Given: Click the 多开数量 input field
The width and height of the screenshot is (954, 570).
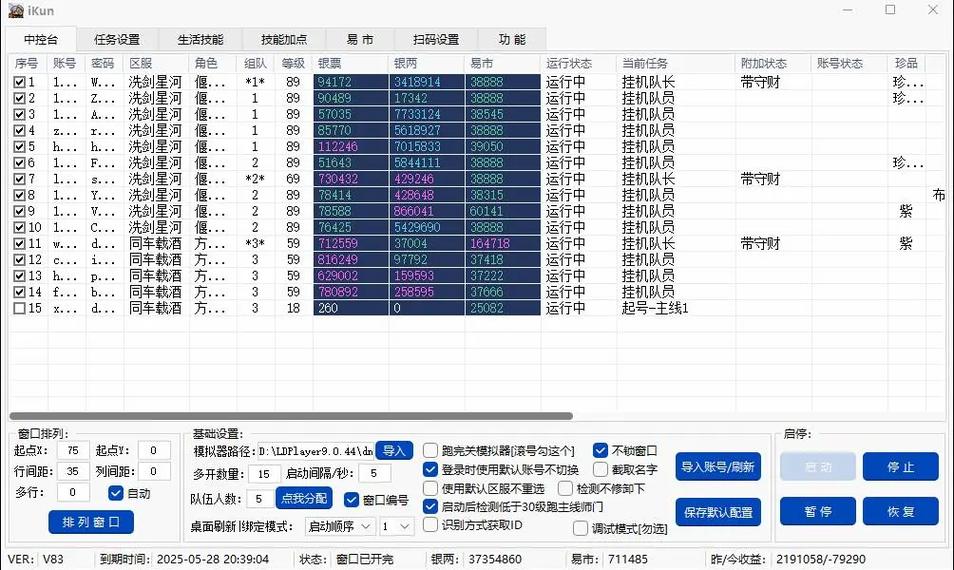Looking at the screenshot, I should tap(264, 474).
